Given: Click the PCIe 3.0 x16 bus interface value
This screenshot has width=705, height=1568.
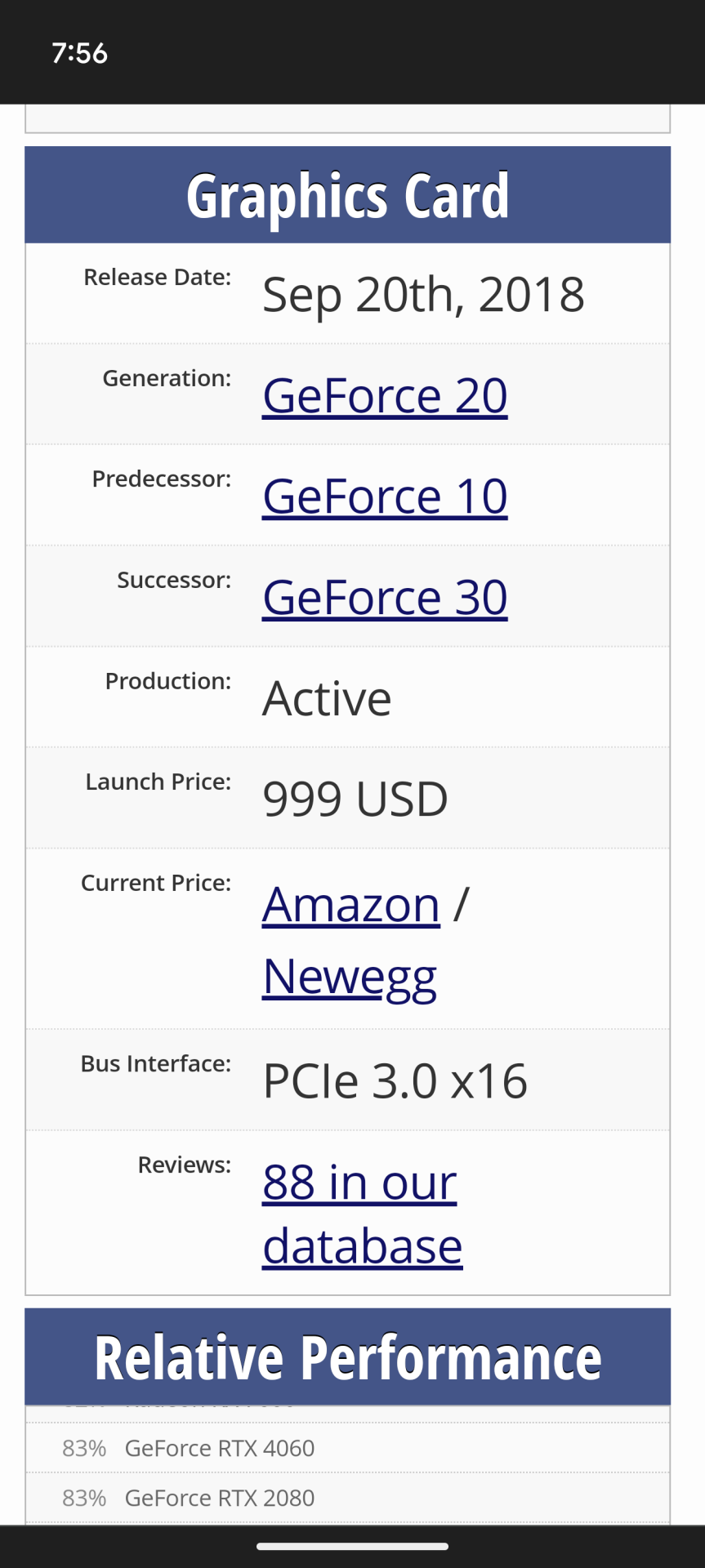Looking at the screenshot, I should tap(395, 1081).
